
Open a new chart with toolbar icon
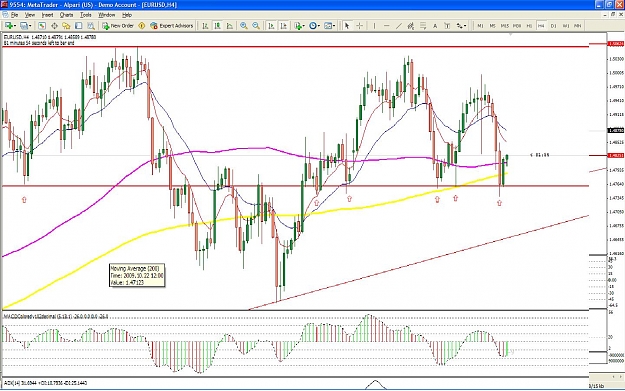pos(8,26)
